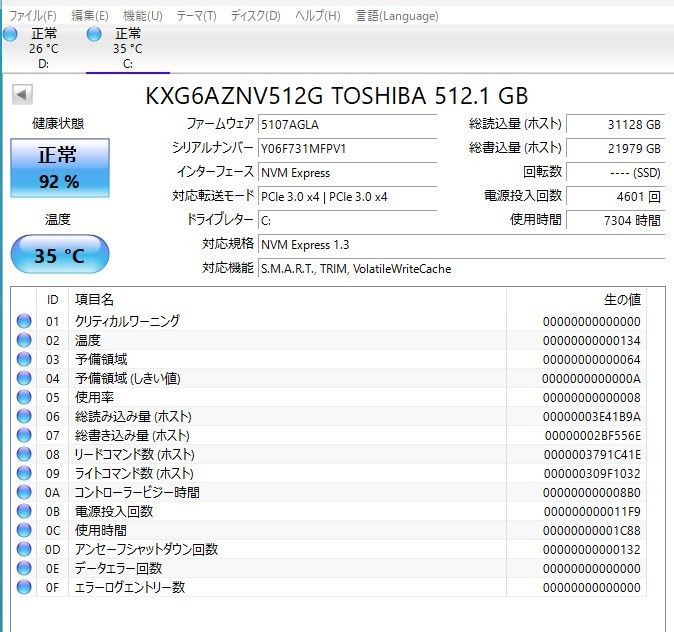Click the drive letter field C:
This screenshot has height=632, width=674.
click(347, 221)
